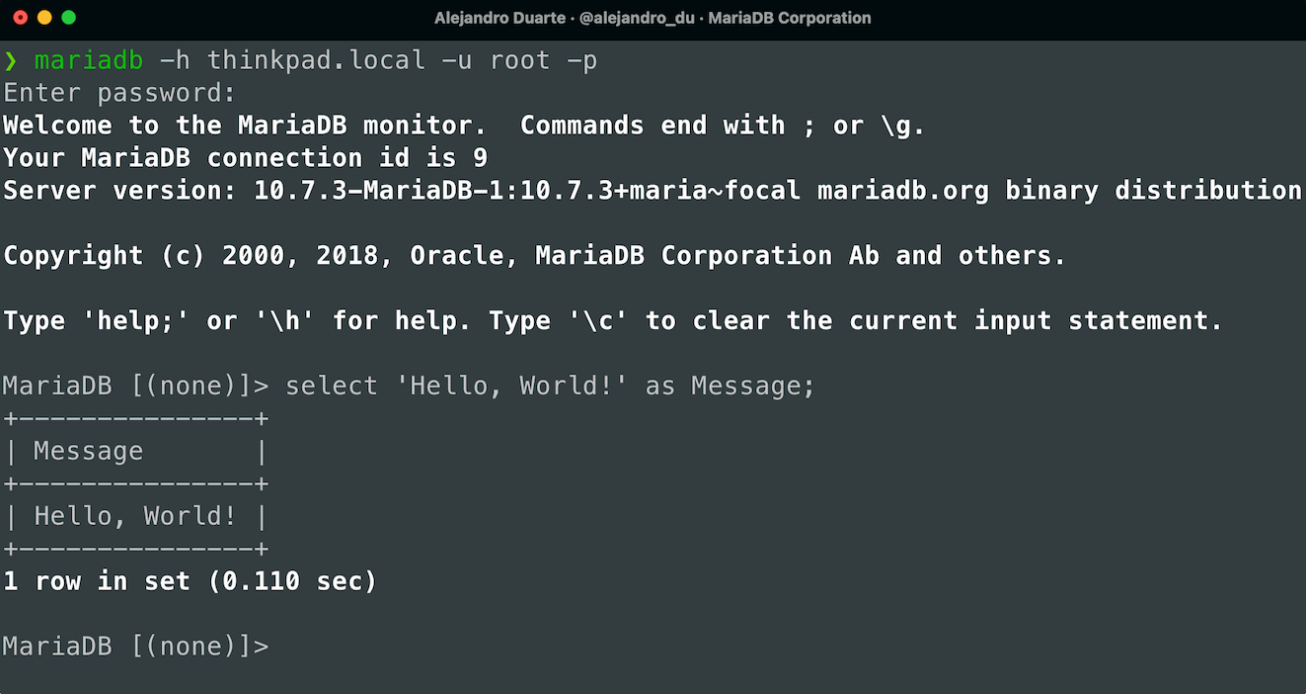Click the 'Hello, World!' result cell
1306x694 pixels.
(x=136, y=516)
